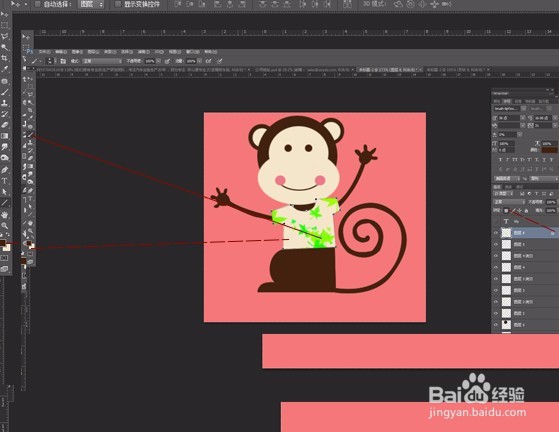This screenshot has height=432, width=559.
Task: Hide 图层 3 拷贝 with its eye icon
Action: (496, 279)
